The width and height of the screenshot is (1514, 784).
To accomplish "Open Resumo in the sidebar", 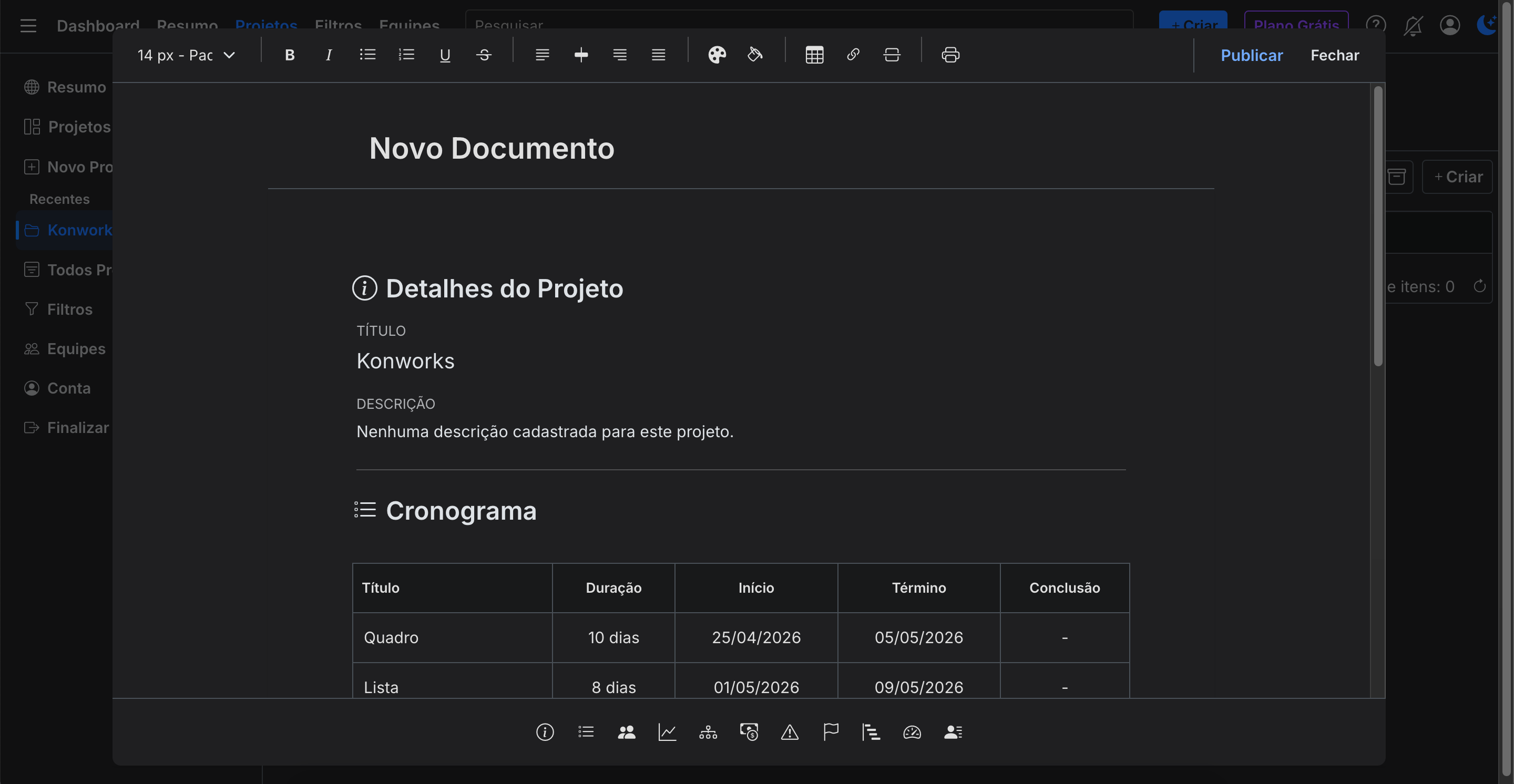I will pos(65,87).
